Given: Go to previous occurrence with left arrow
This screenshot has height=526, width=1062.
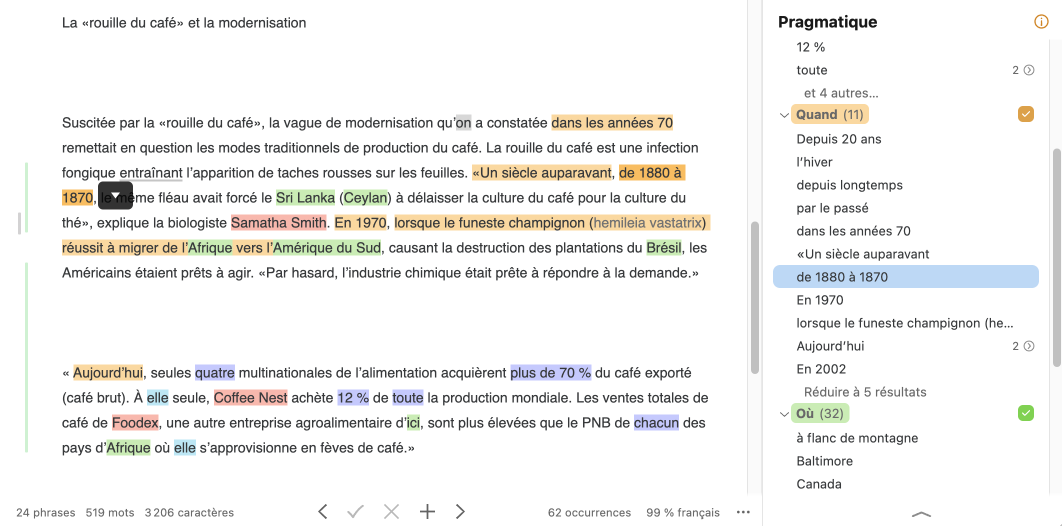Looking at the screenshot, I should 323,512.
